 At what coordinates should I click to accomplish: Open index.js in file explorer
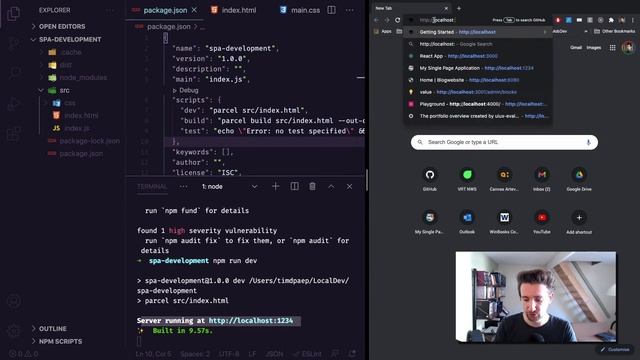77,128
